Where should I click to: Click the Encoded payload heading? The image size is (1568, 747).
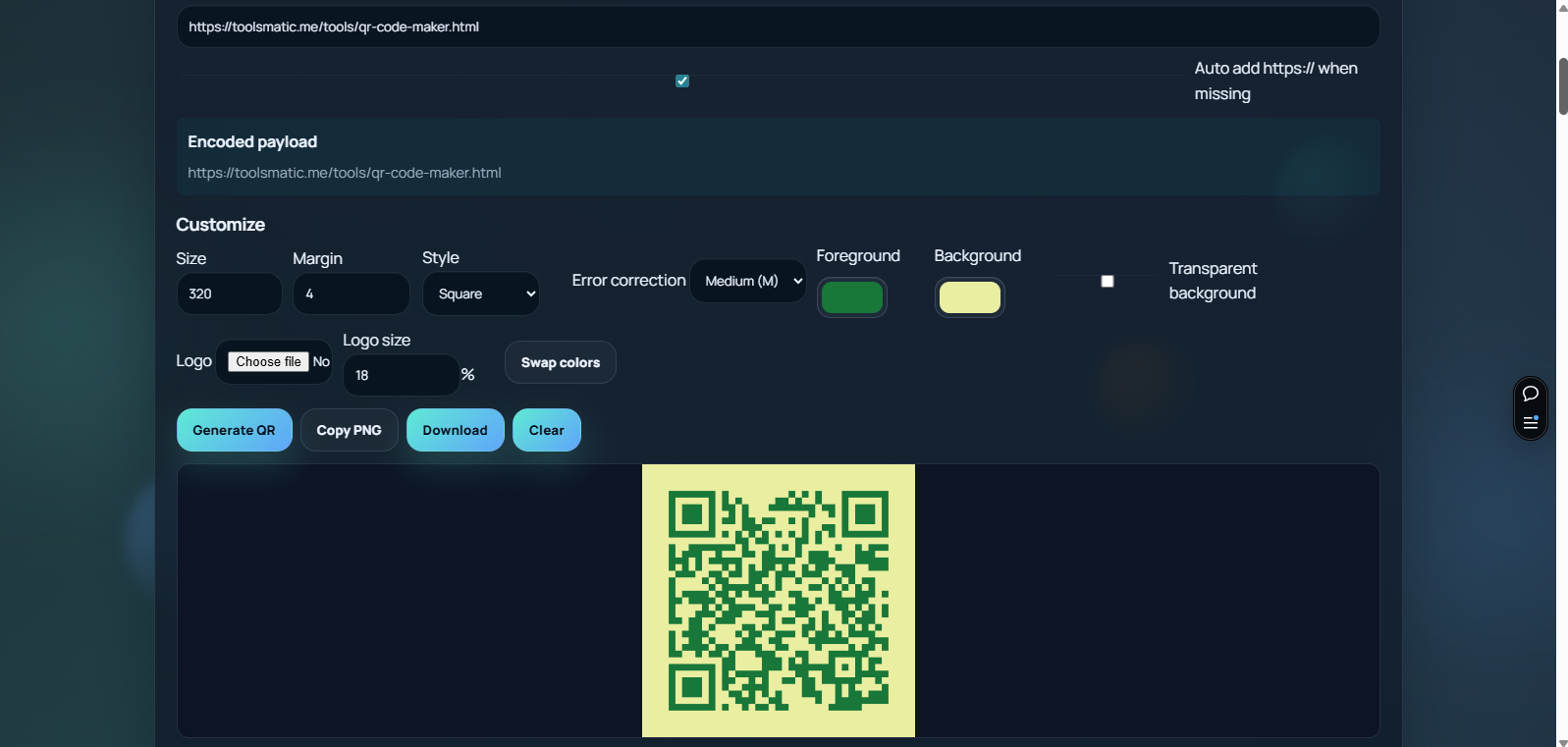[x=252, y=141]
